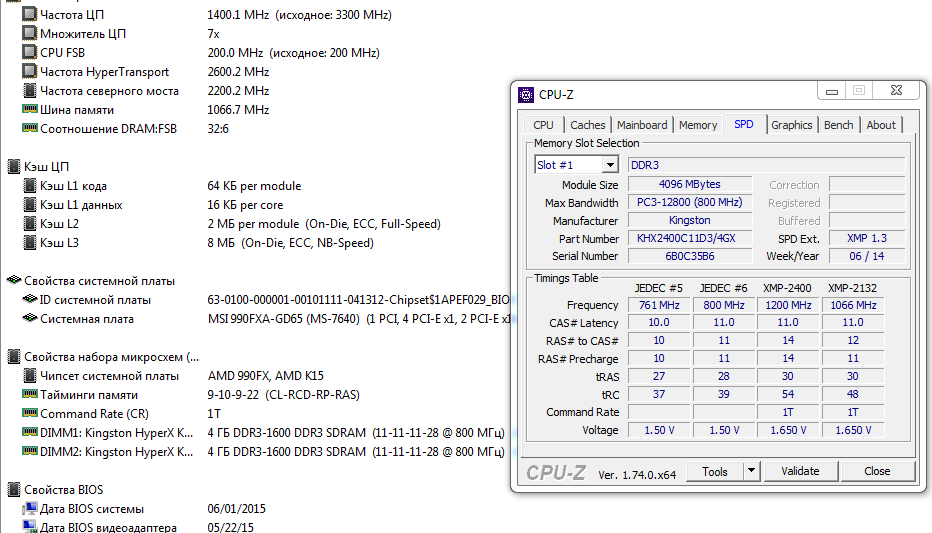932x533 pixels.
Task: Click the icon beside Чипсет системной платы
Action: pos(29,376)
